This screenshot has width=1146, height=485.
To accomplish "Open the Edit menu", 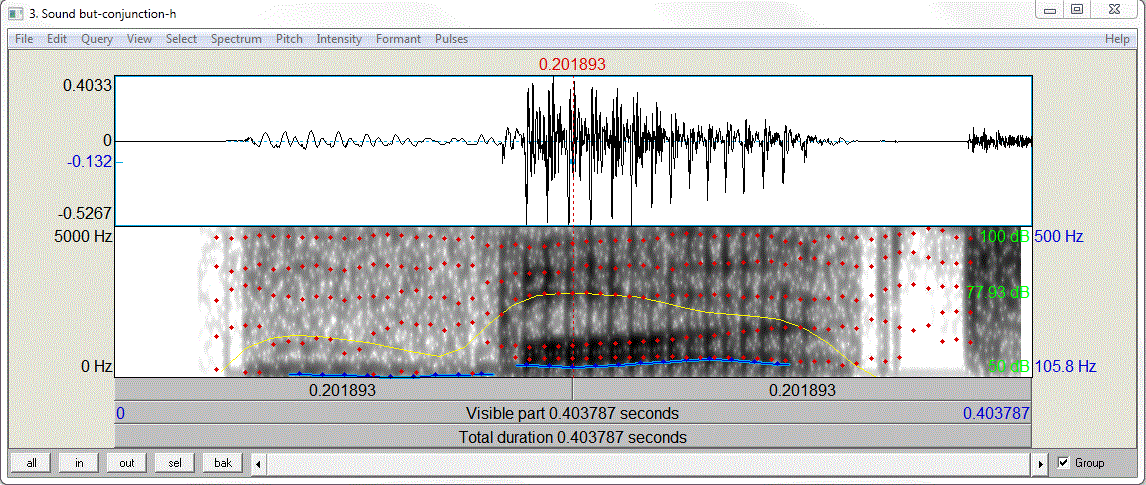I will [57, 39].
